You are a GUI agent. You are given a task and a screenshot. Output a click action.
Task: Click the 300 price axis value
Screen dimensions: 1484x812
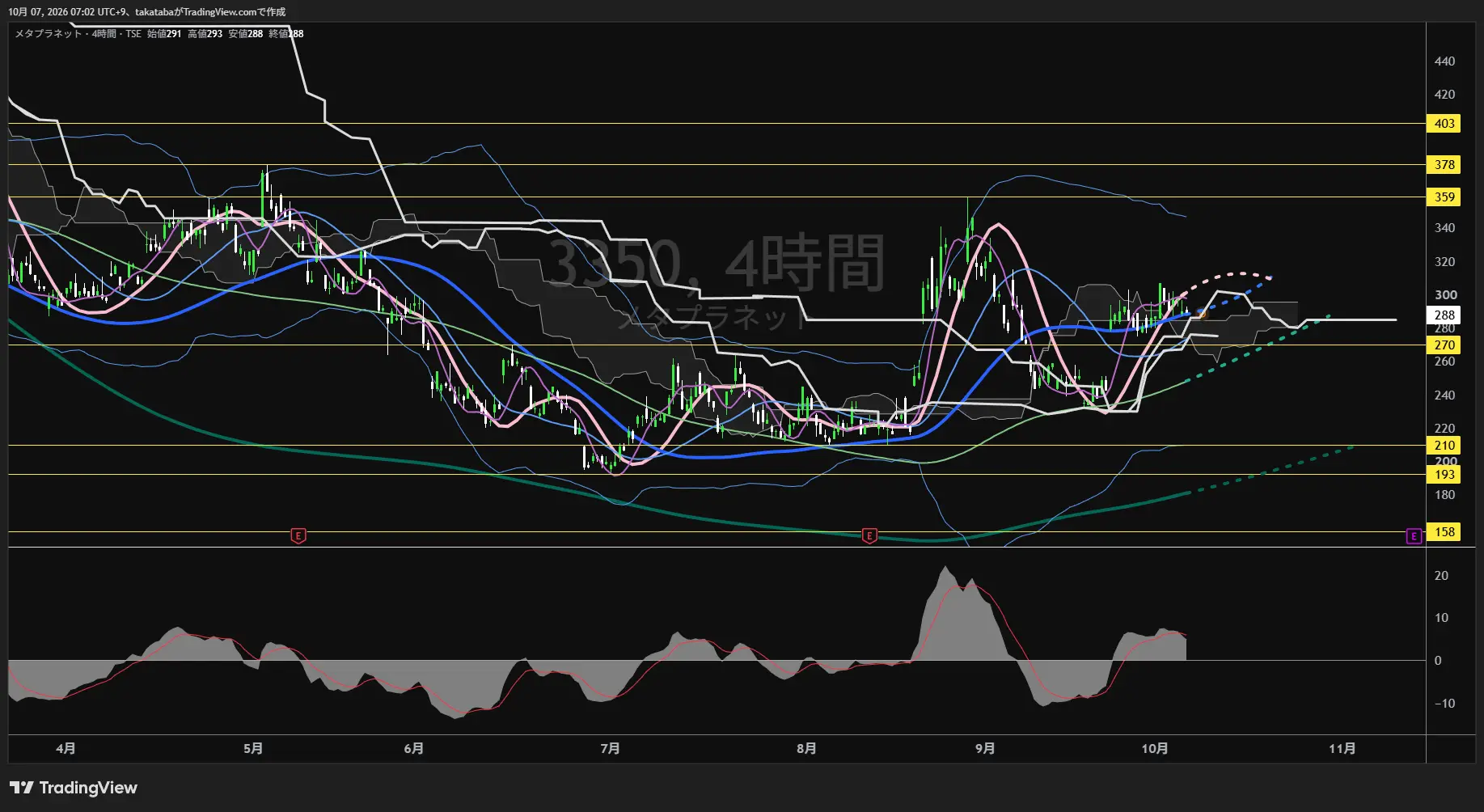coord(1445,295)
